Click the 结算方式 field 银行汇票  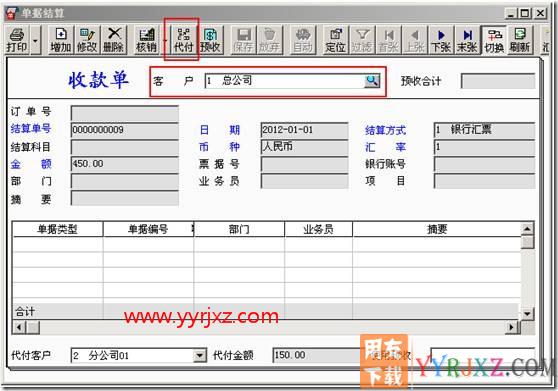pyautogui.click(x=484, y=130)
